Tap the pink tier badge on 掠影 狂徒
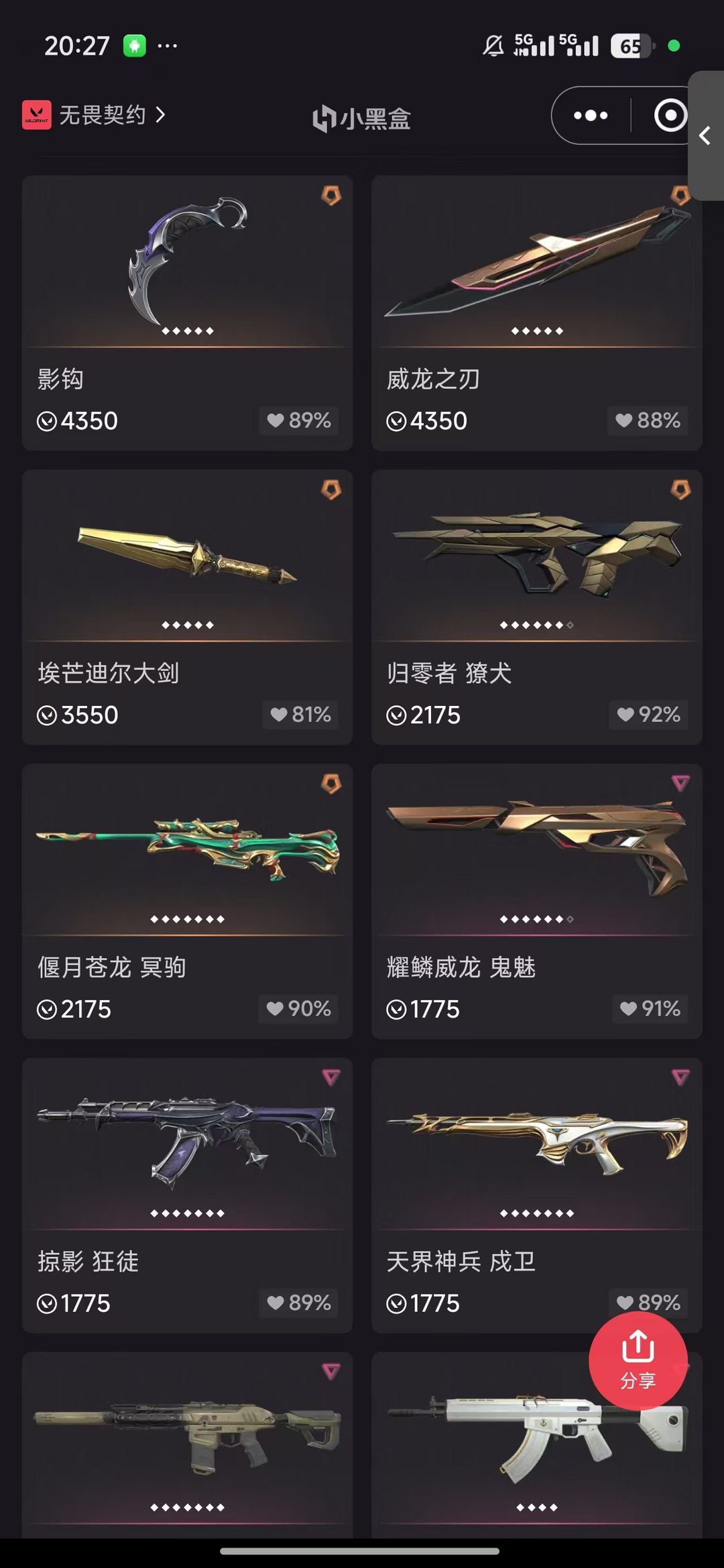 331,1077
